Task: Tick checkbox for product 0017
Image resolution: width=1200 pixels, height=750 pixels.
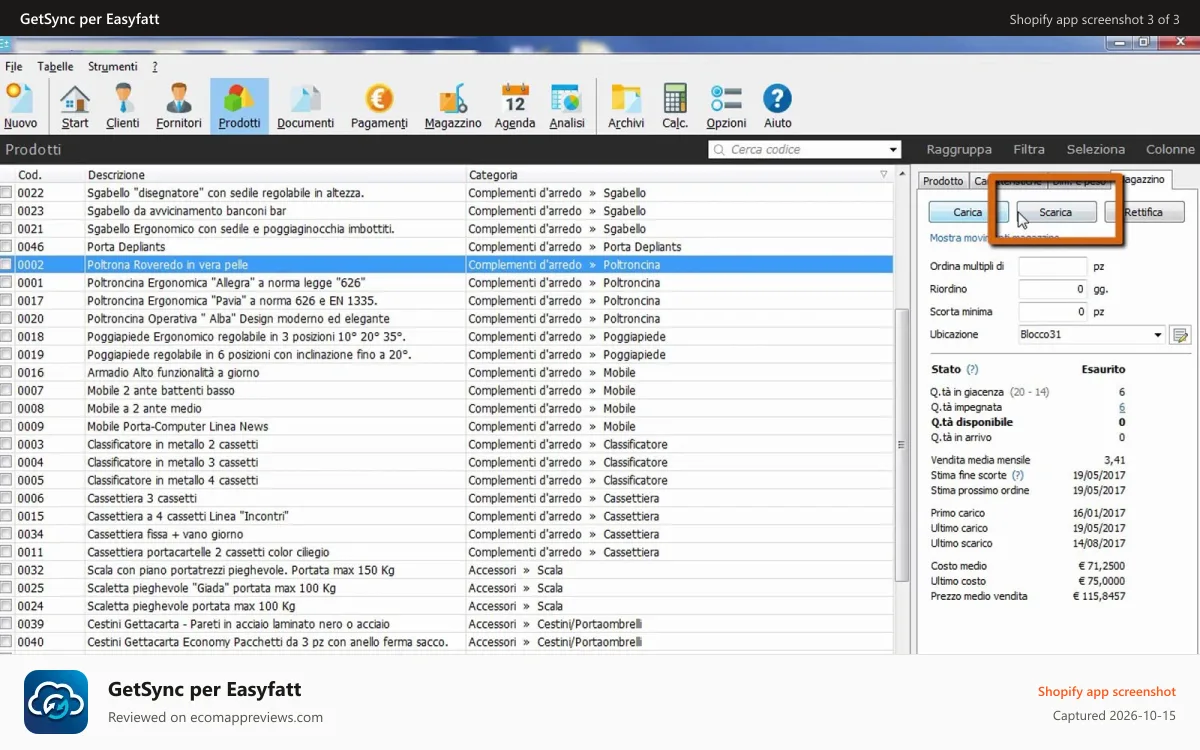Action: coord(6,301)
